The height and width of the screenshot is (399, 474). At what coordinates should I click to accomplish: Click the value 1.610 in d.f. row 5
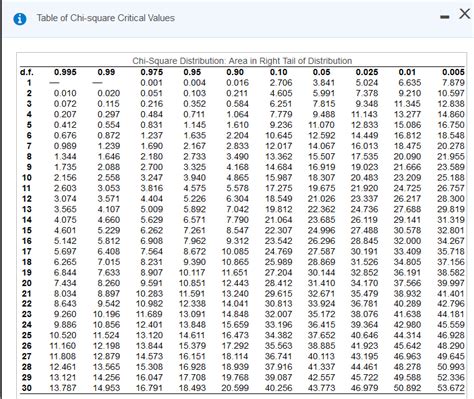[x=237, y=125]
